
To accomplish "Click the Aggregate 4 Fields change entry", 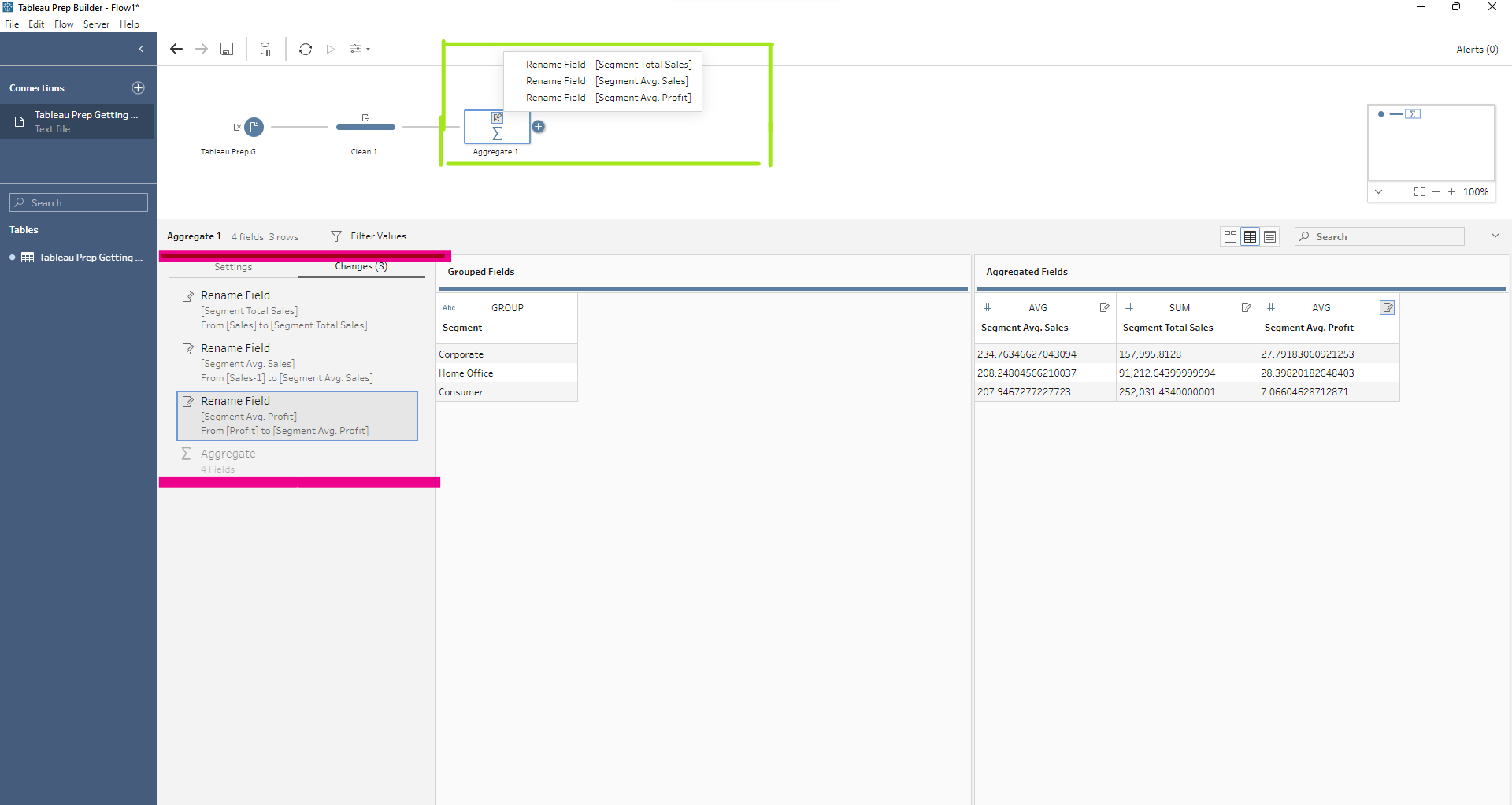I will pos(298,461).
